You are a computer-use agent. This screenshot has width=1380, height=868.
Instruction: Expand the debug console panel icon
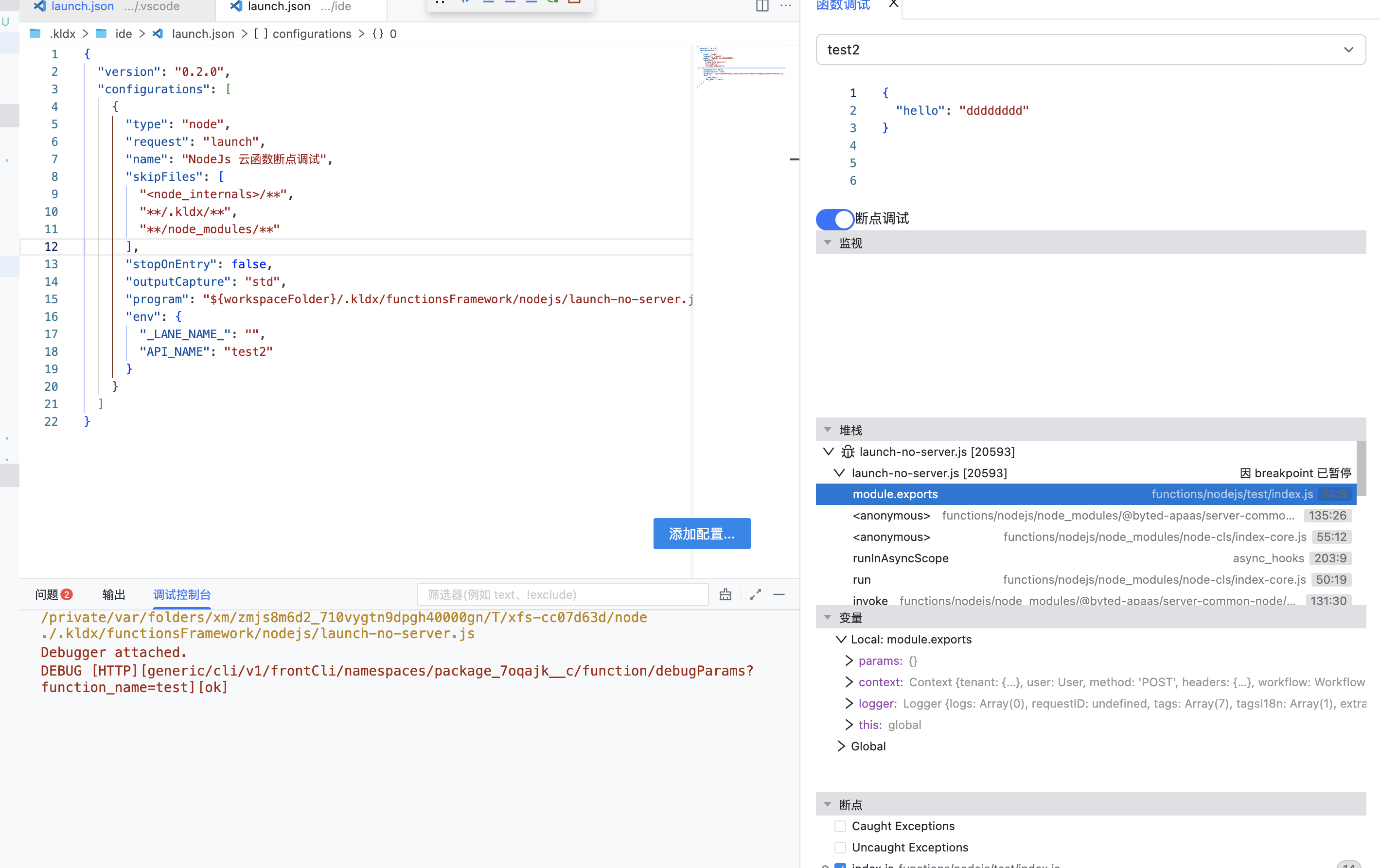coord(755,594)
